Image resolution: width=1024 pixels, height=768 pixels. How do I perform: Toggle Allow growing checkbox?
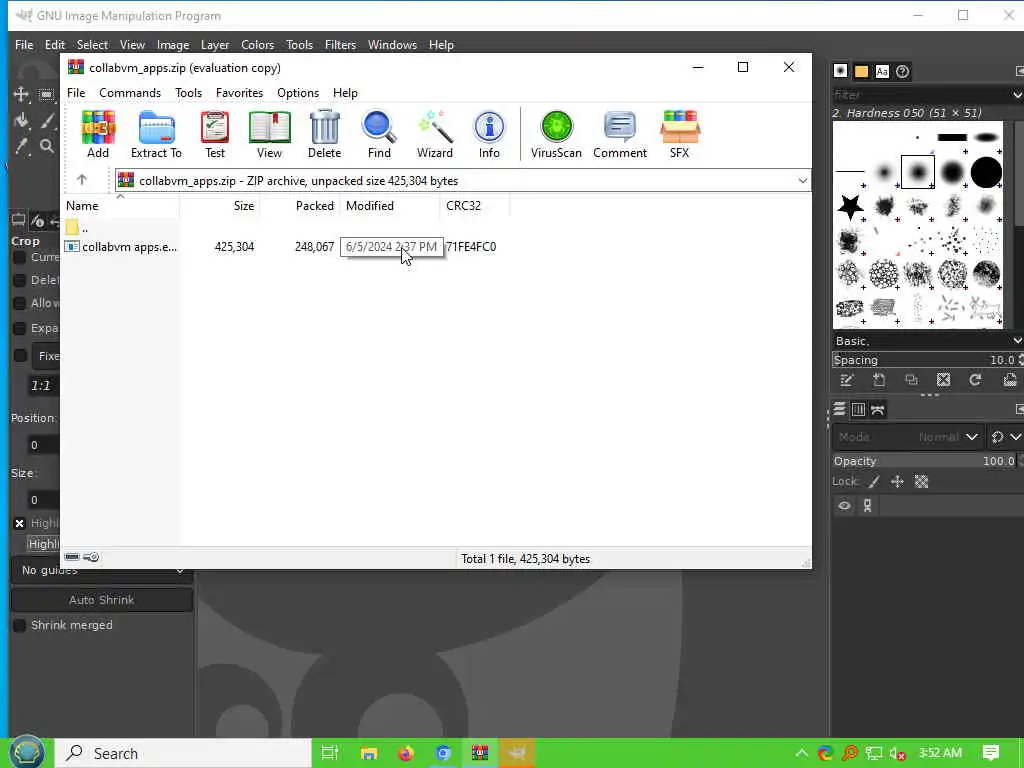click(x=20, y=303)
